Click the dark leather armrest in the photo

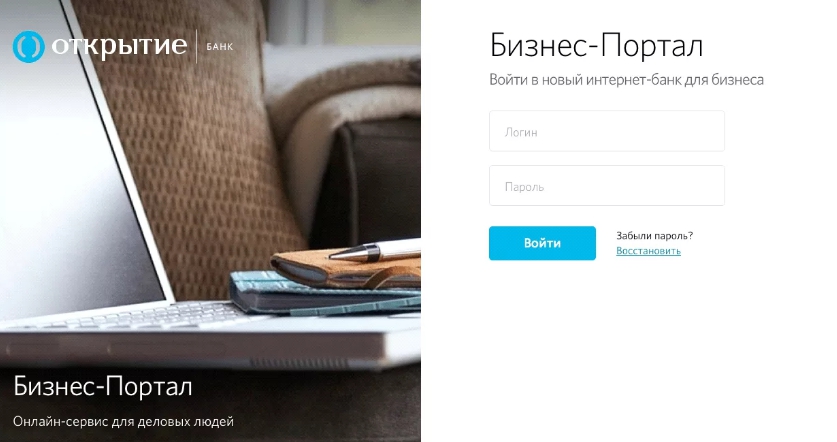(x=368, y=181)
